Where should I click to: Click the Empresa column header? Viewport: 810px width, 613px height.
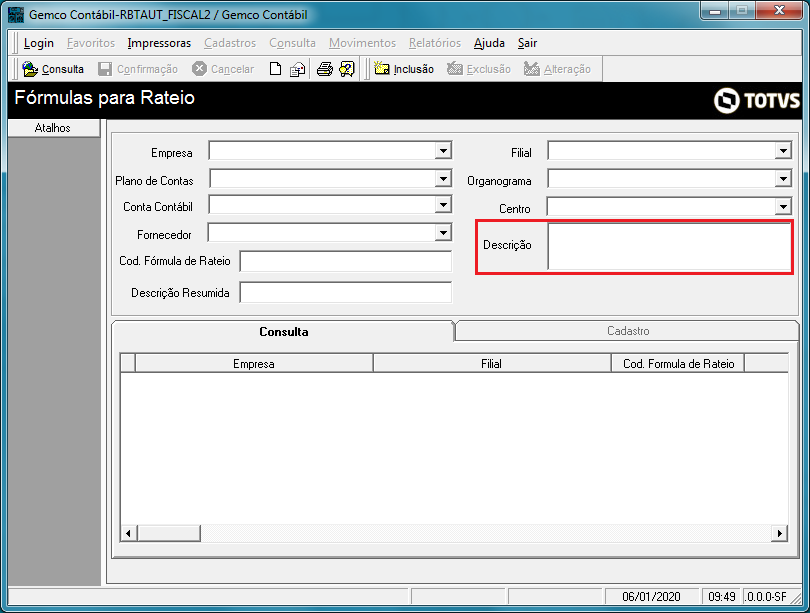point(254,364)
